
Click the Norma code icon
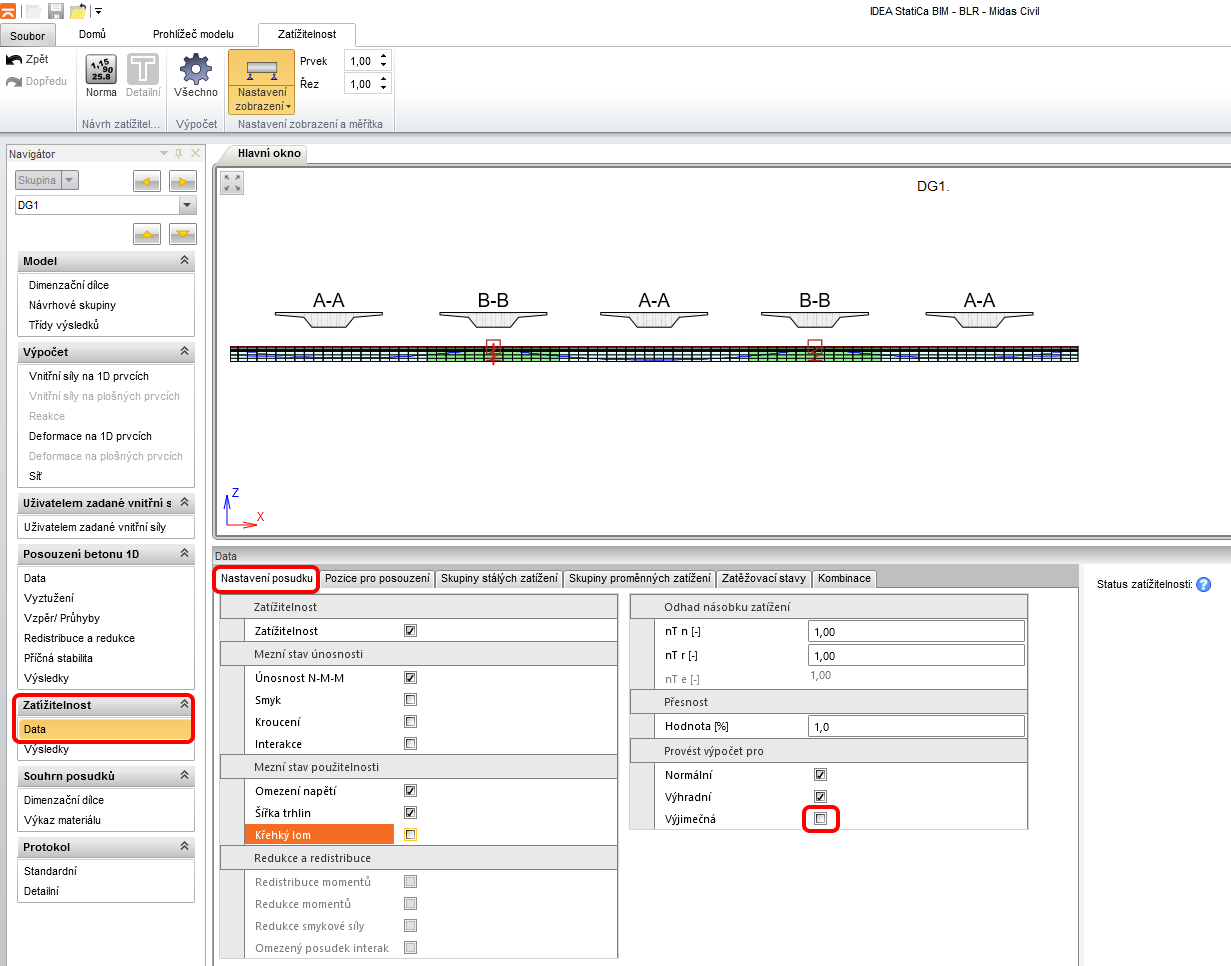click(101, 70)
